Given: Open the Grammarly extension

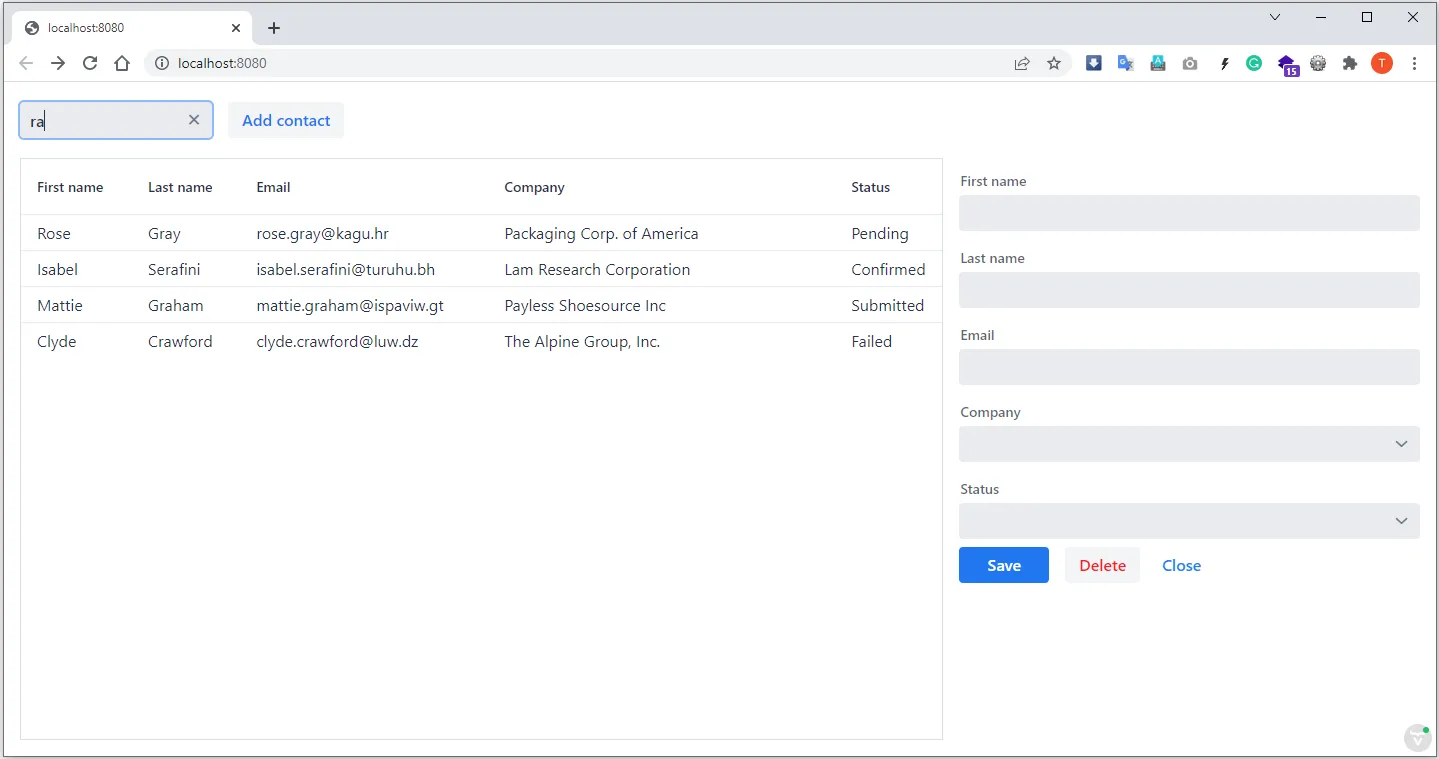Looking at the screenshot, I should (1254, 63).
